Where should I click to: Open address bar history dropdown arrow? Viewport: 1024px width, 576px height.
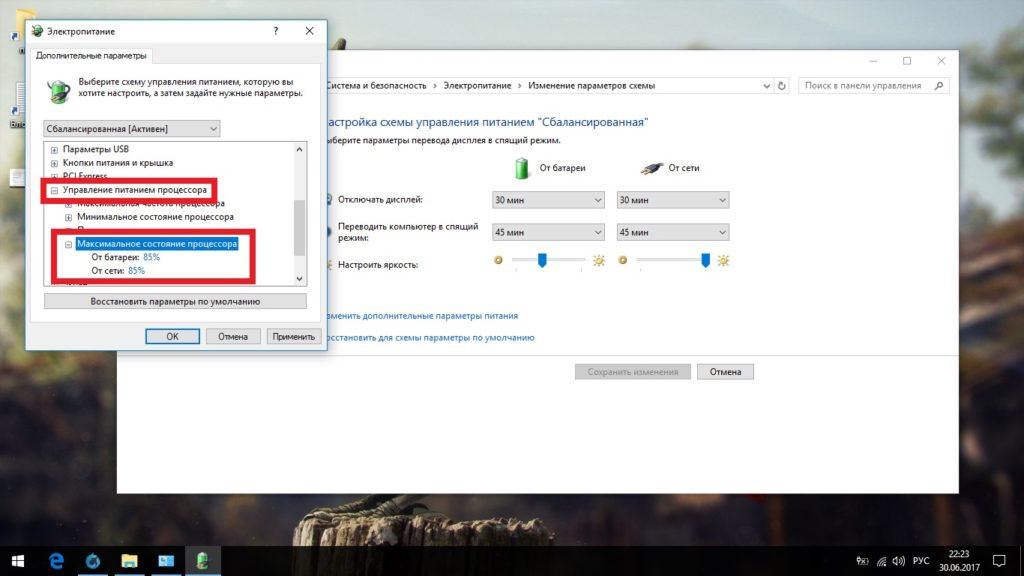click(x=766, y=86)
